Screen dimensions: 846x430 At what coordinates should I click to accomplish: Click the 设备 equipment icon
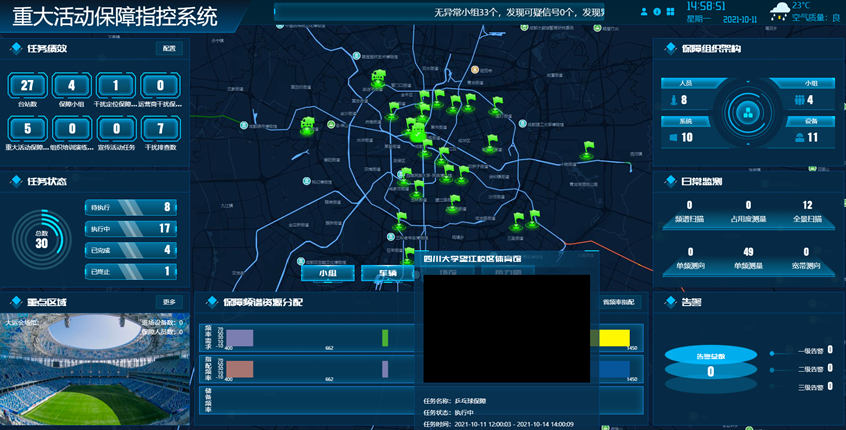799,137
